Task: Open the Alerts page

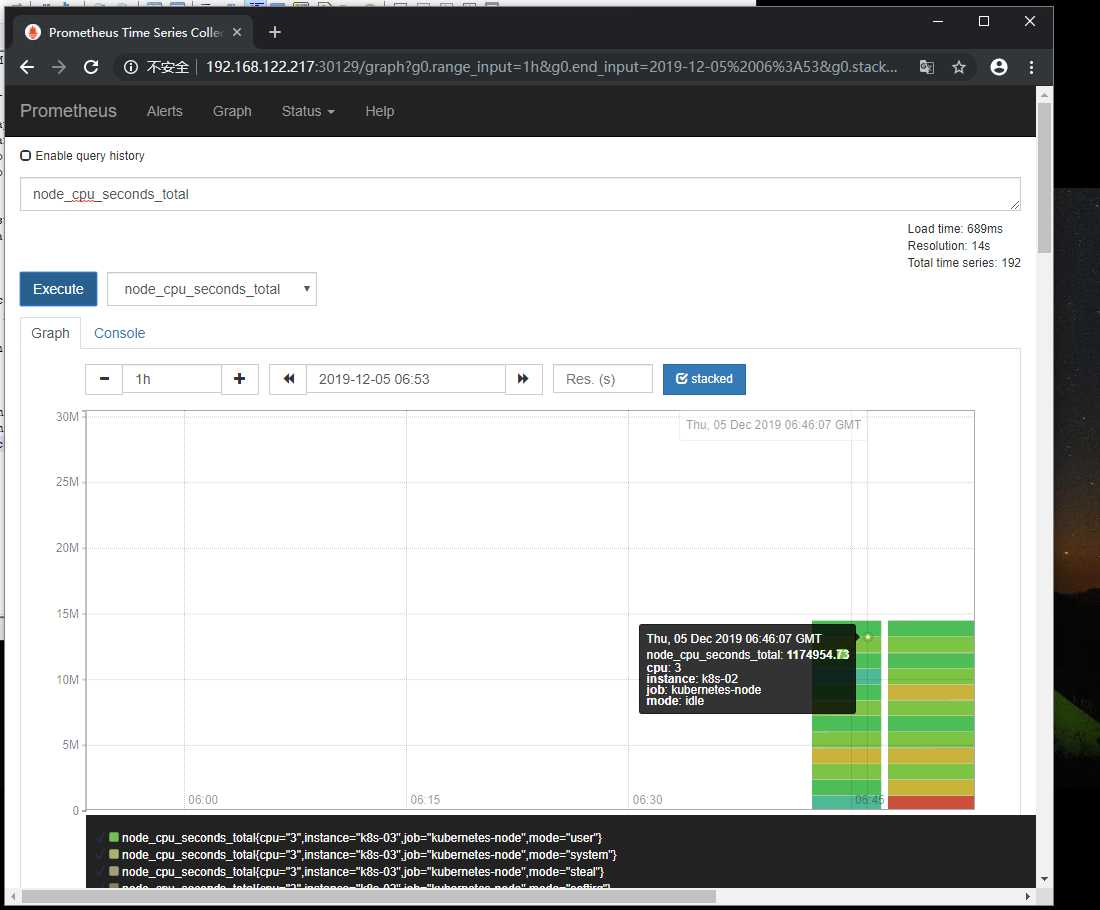Action: 165,111
